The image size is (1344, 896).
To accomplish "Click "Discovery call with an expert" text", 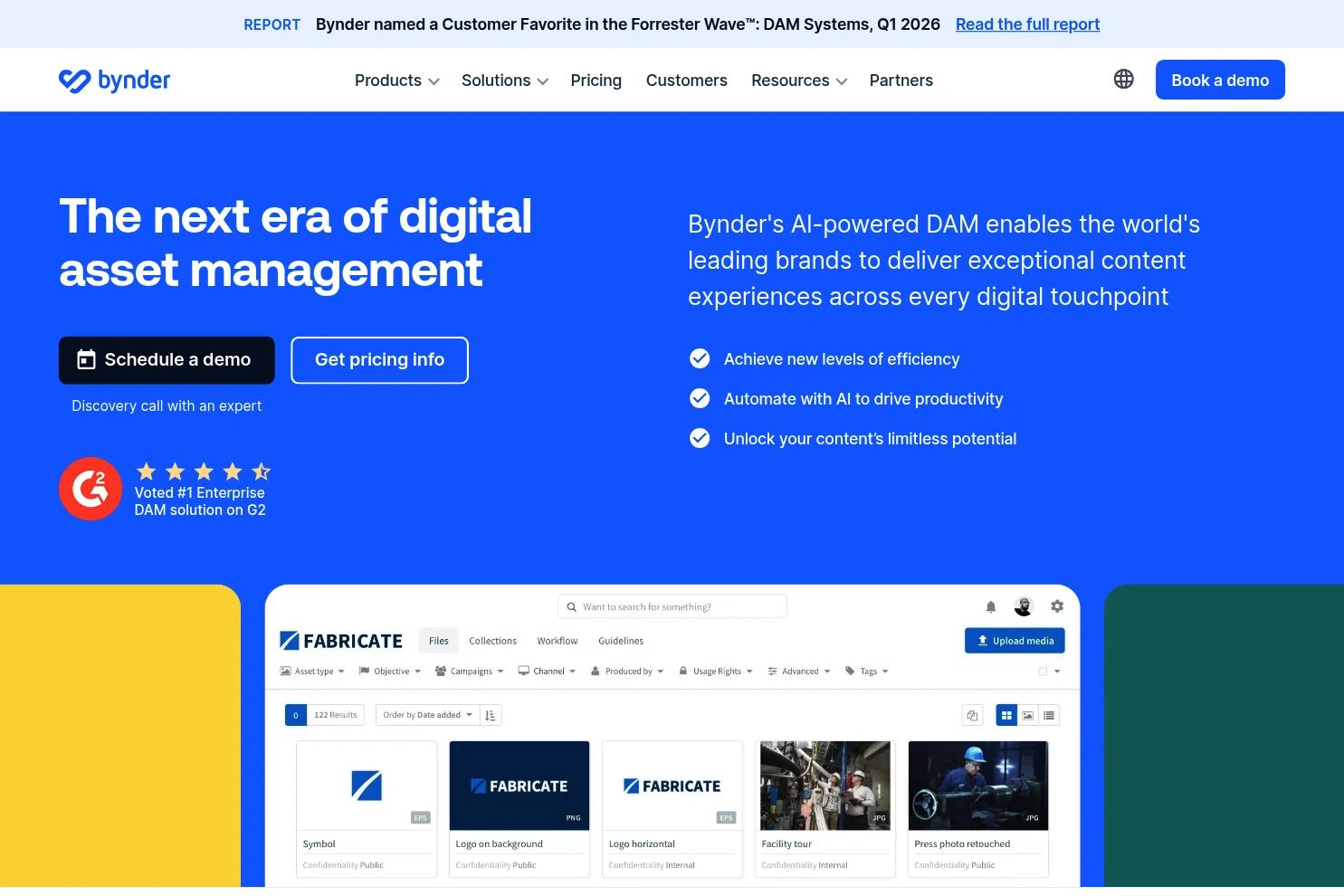I will pos(167,406).
